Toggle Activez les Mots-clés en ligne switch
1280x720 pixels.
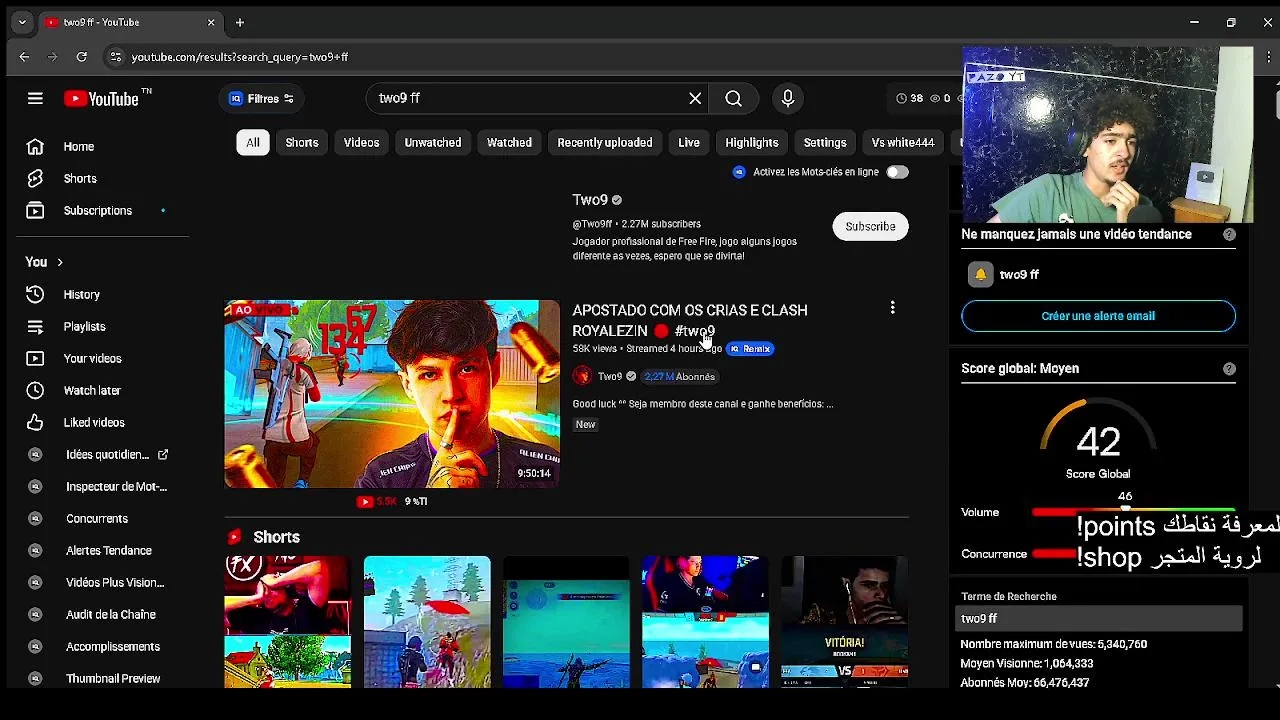(x=897, y=172)
